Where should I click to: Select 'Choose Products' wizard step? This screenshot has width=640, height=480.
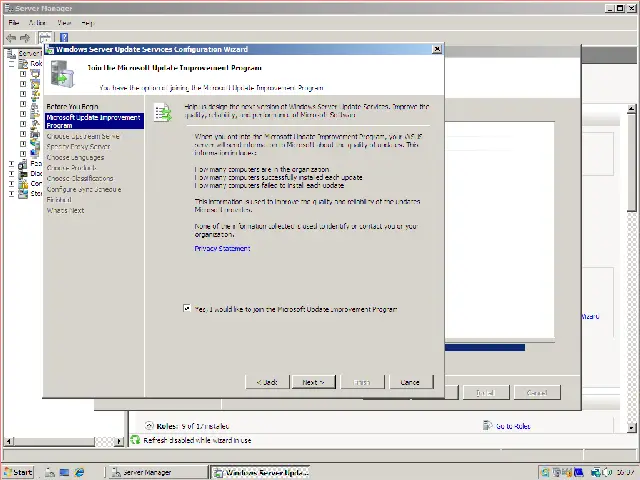(71, 168)
